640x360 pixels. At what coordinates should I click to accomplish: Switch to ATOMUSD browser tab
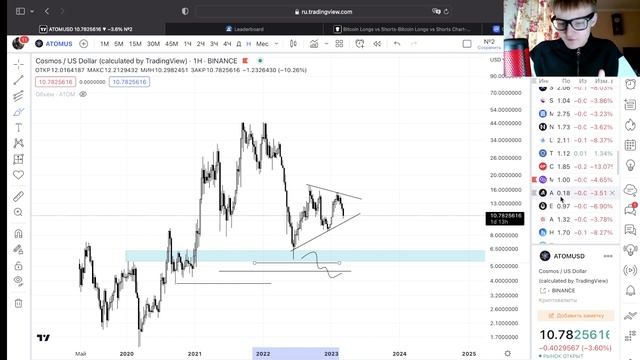click(x=86, y=29)
